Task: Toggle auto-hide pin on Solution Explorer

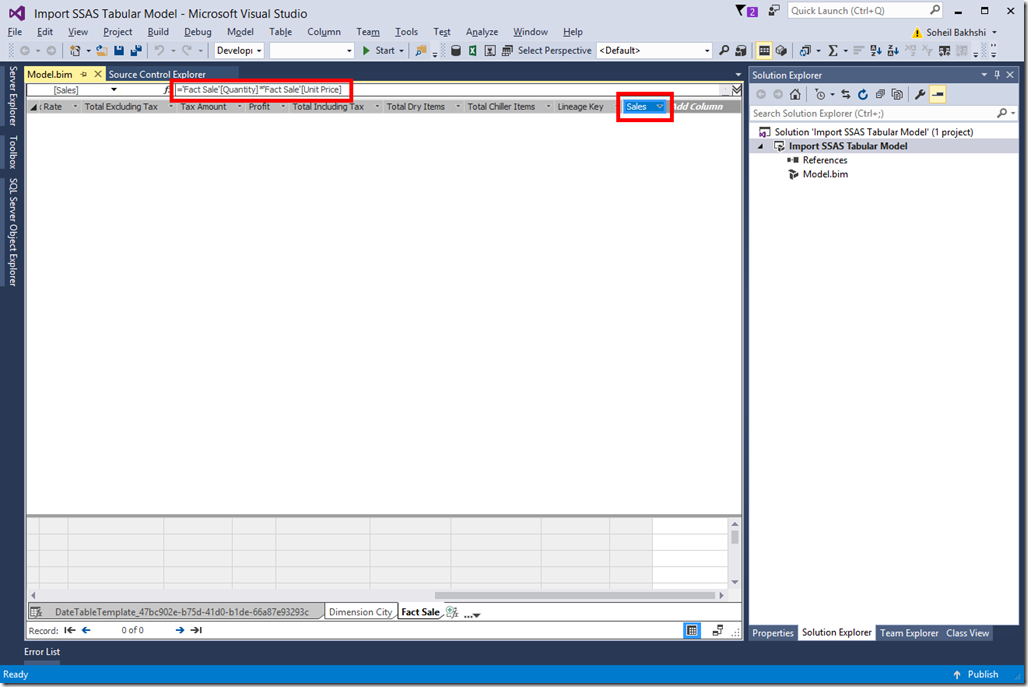Action: tap(997, 75)
